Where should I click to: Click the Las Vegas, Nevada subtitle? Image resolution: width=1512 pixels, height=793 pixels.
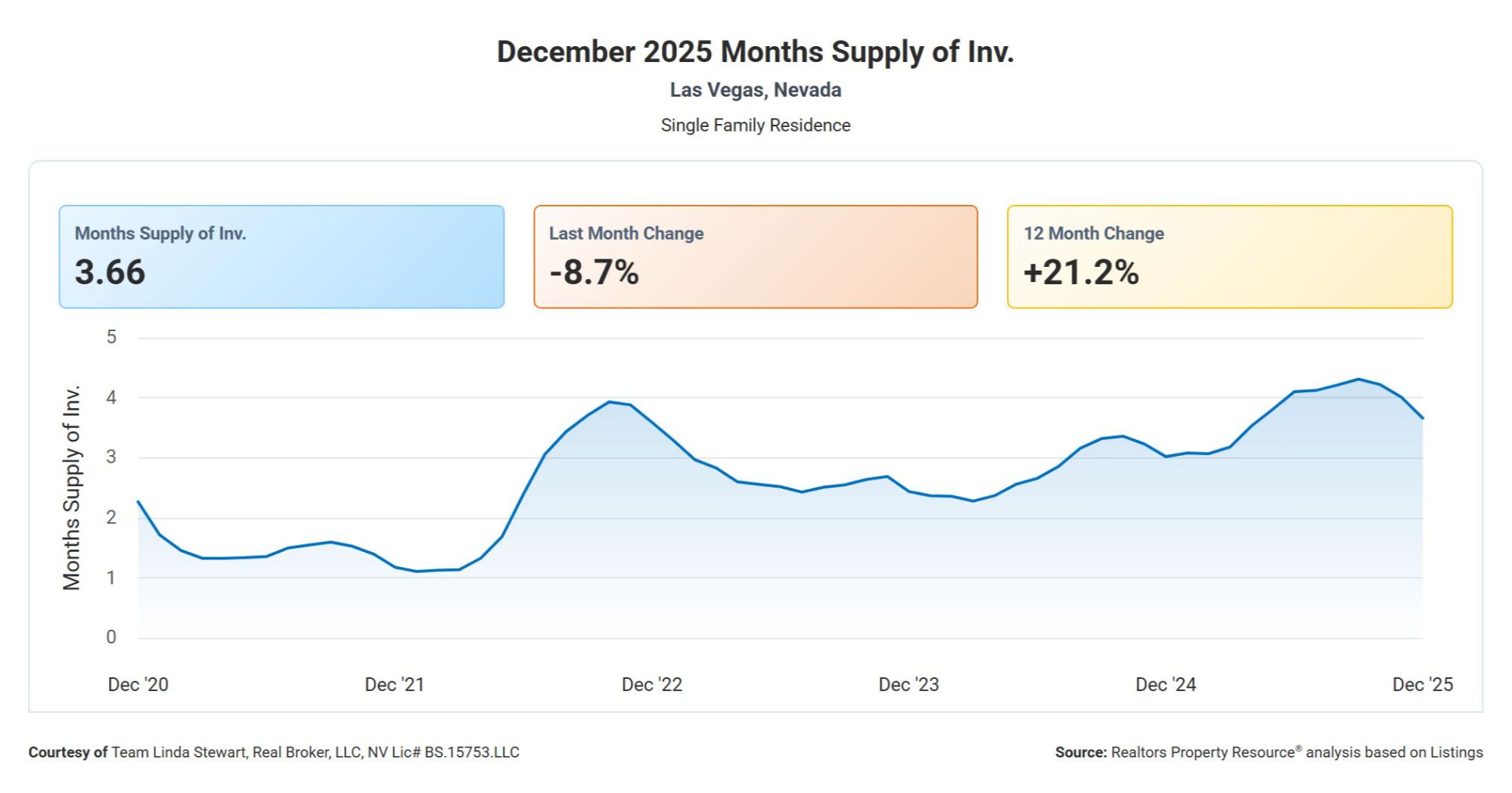[x=755, y=90]
